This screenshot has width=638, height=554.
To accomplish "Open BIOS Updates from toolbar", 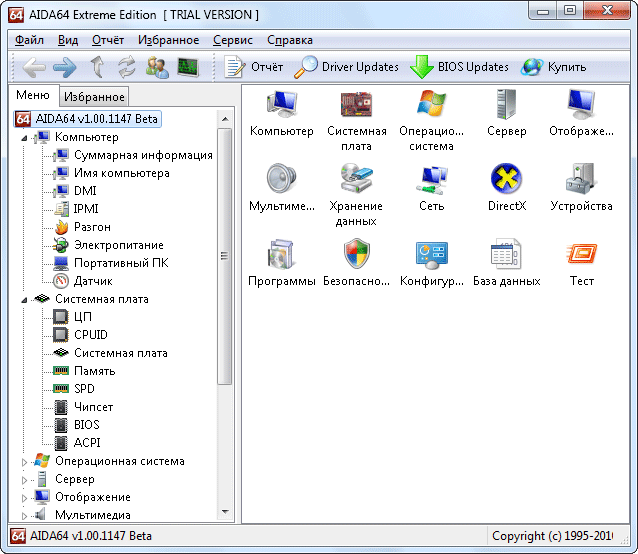I will (x=460, y=67).
